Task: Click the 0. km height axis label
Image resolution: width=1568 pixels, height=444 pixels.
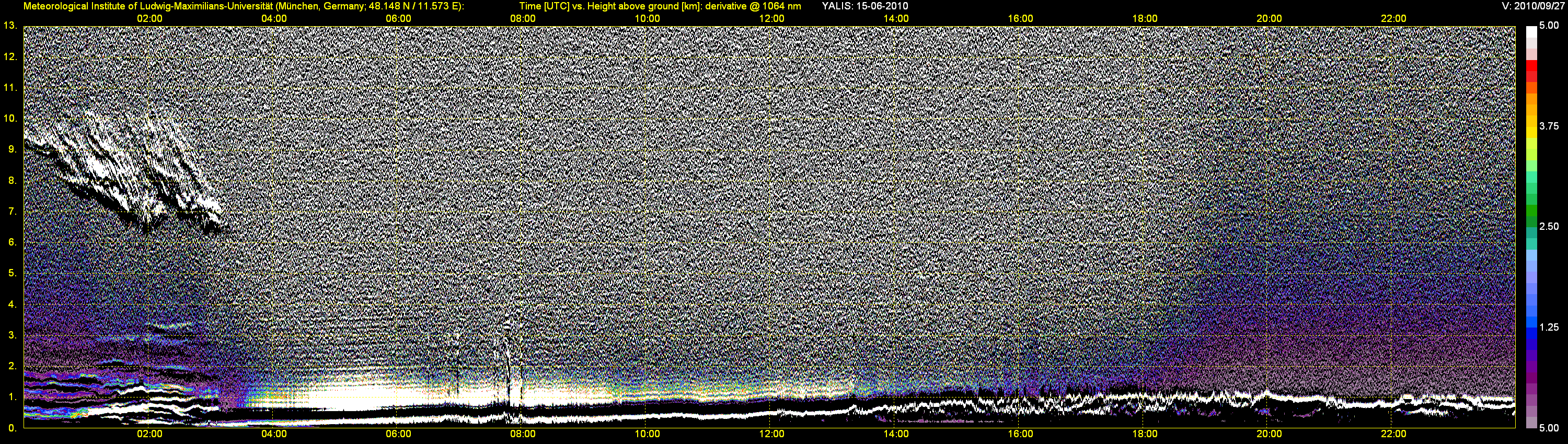Action: tap(13, 428)
